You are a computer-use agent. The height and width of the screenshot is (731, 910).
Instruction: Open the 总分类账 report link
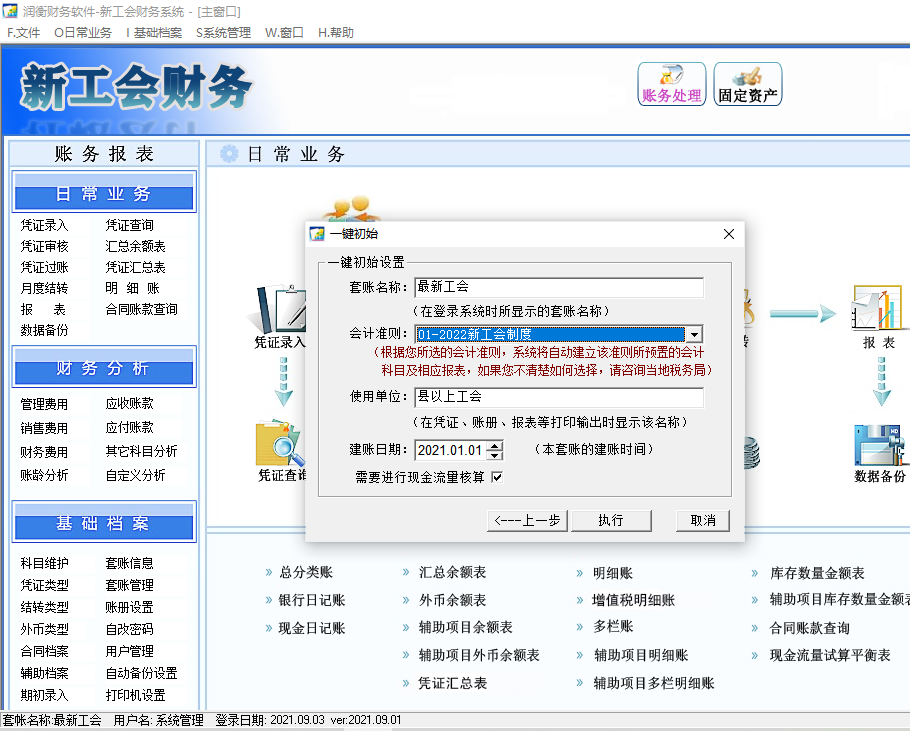pos(305,573)
